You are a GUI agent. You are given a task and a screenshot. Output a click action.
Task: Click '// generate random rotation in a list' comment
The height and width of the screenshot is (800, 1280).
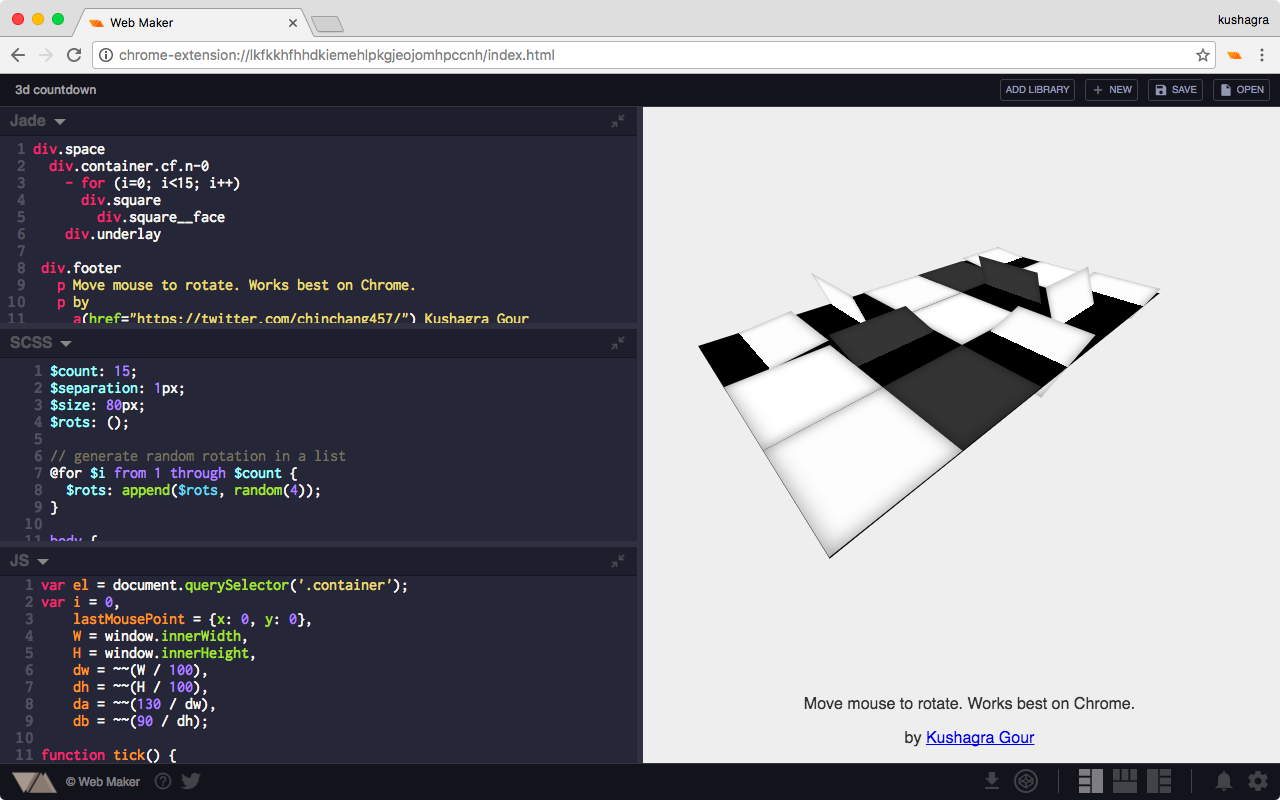(x=198, y=456)
